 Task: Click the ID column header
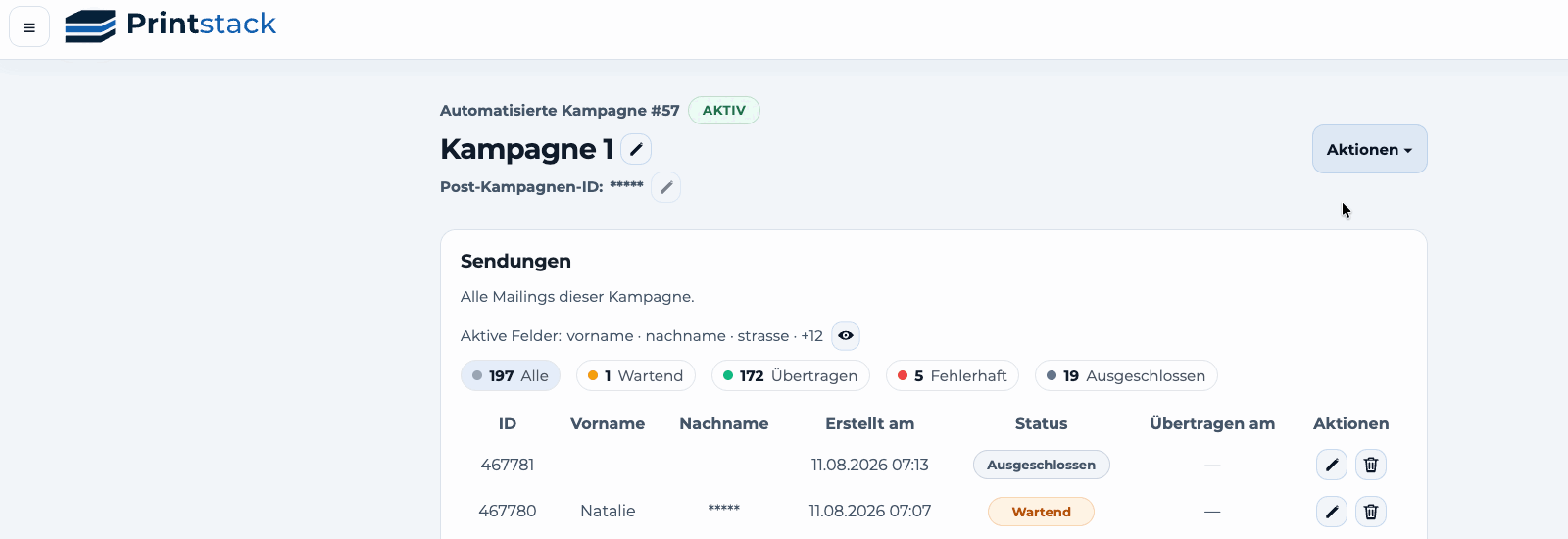coord(508,423)
